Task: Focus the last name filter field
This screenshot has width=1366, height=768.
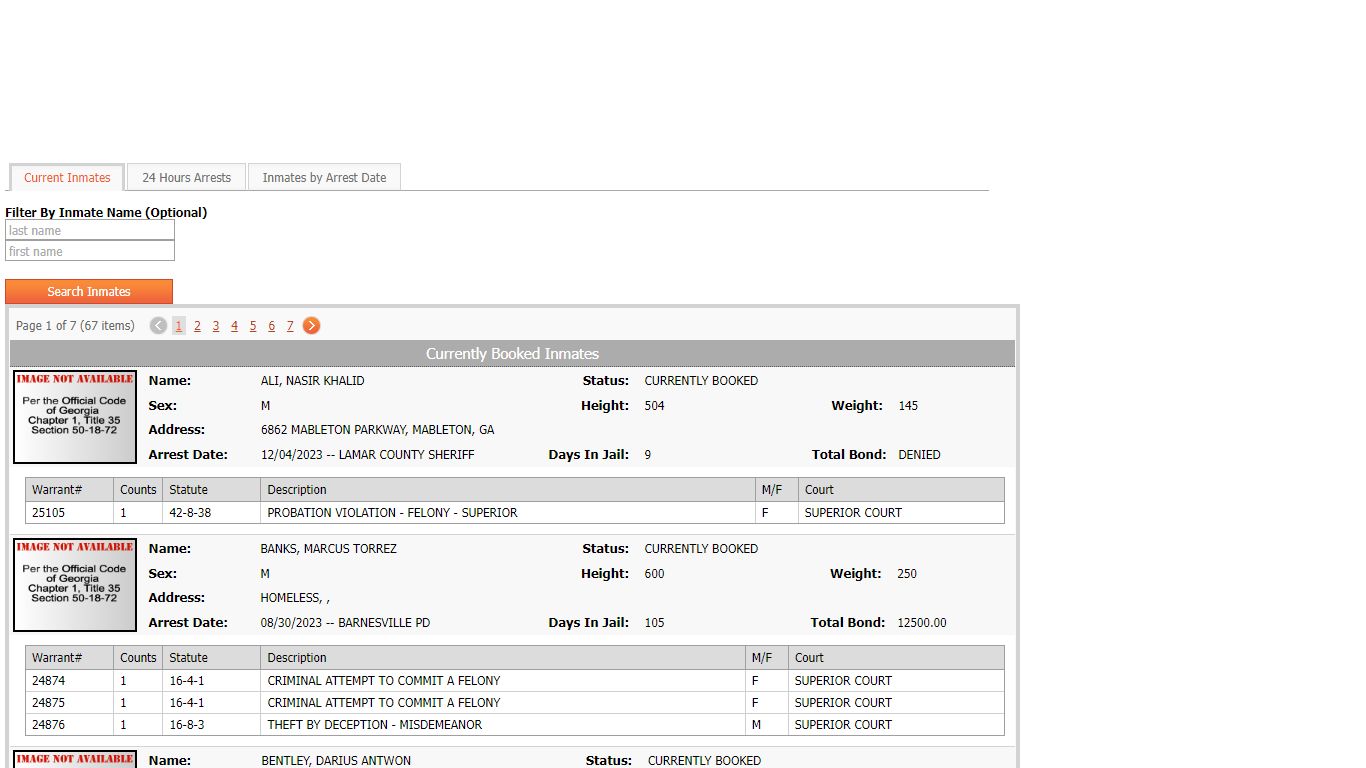Action: (90, 231)
